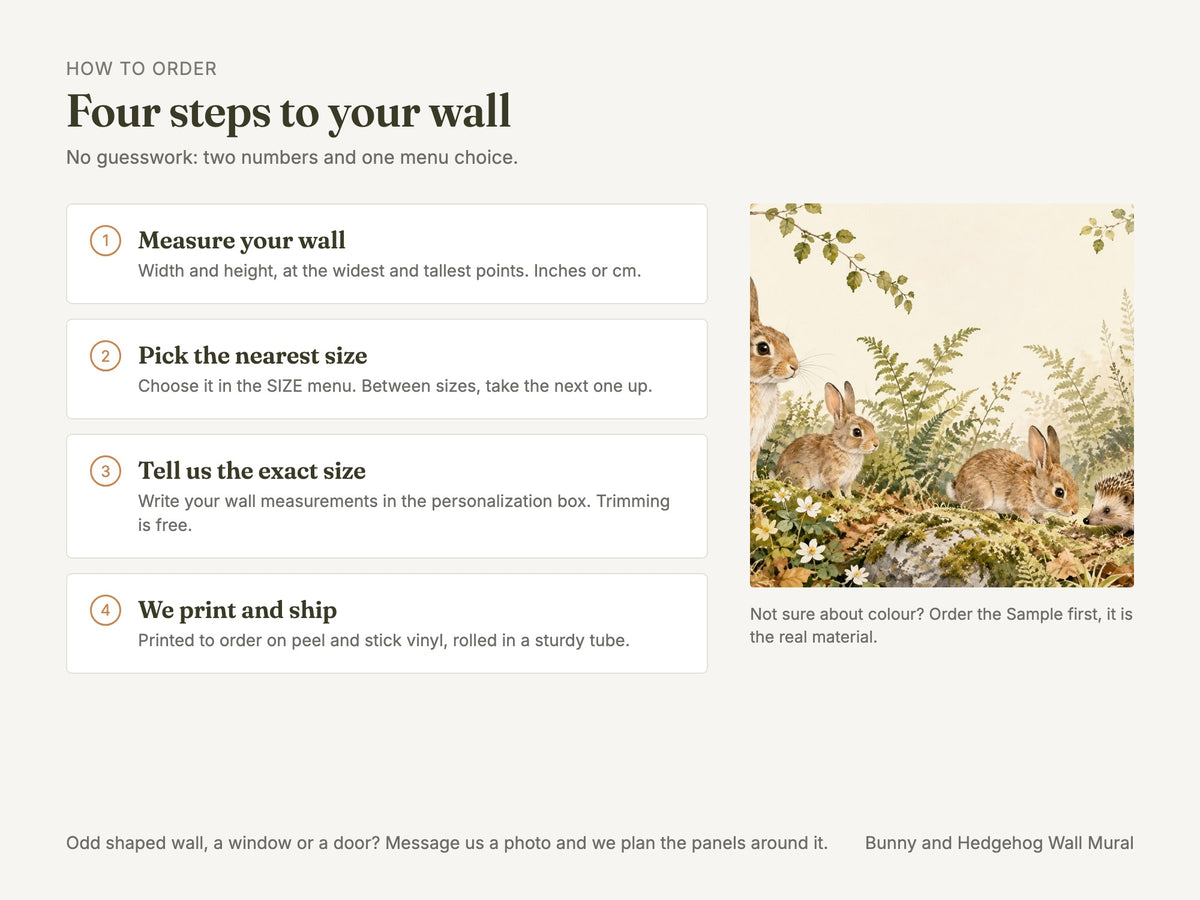This screenshot has height=900, width=1200.
Task: Click the 'We print and ship' heading
Action: (237, 610)
